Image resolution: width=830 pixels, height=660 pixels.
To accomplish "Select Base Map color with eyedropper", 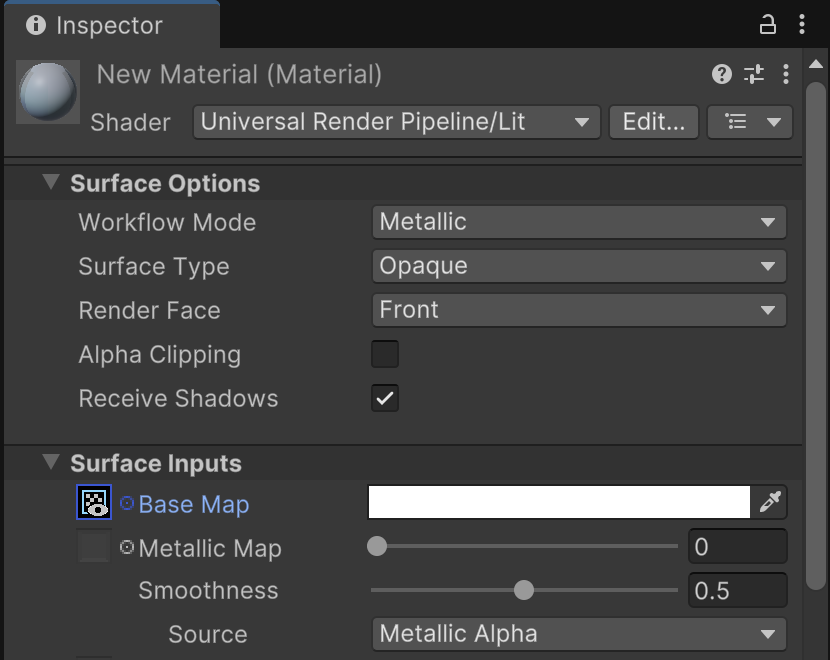I will pos(769,502).
